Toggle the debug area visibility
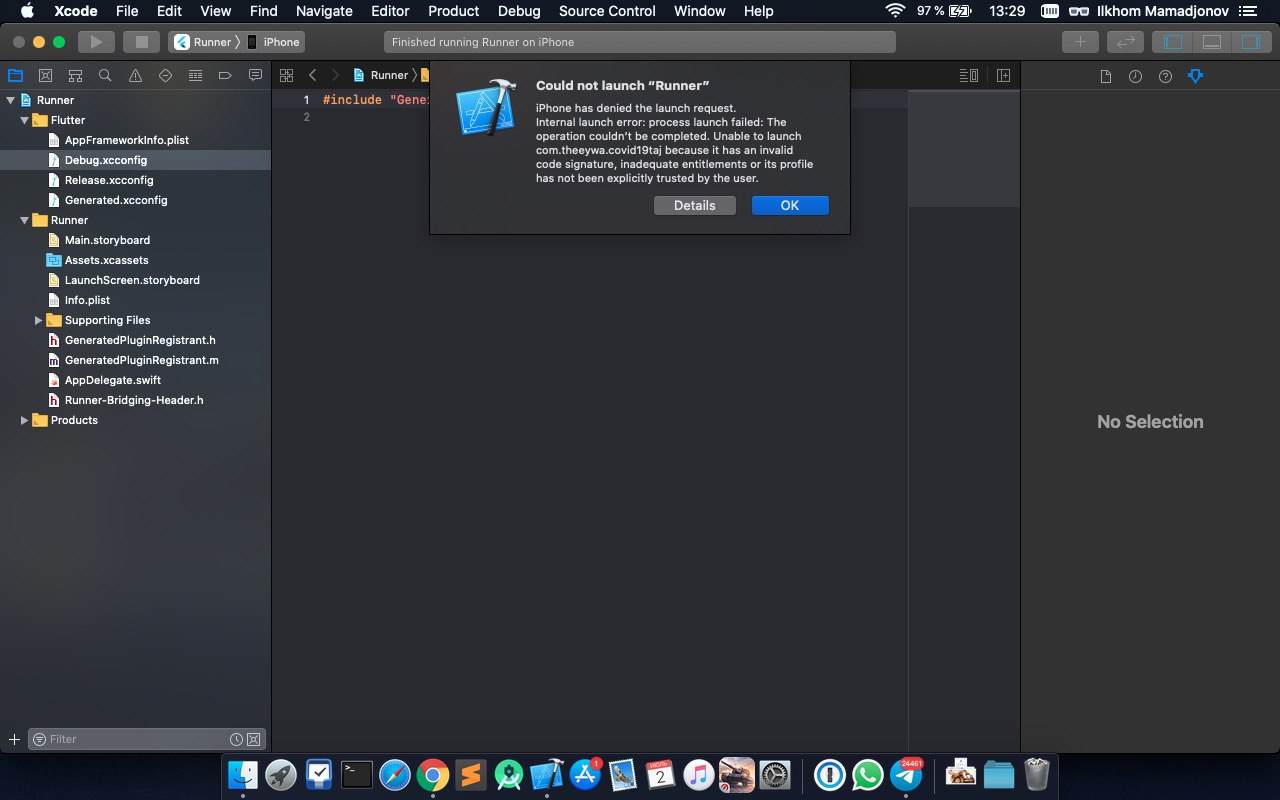Viewport: 1280px width, 800px height. point(1212,42)
